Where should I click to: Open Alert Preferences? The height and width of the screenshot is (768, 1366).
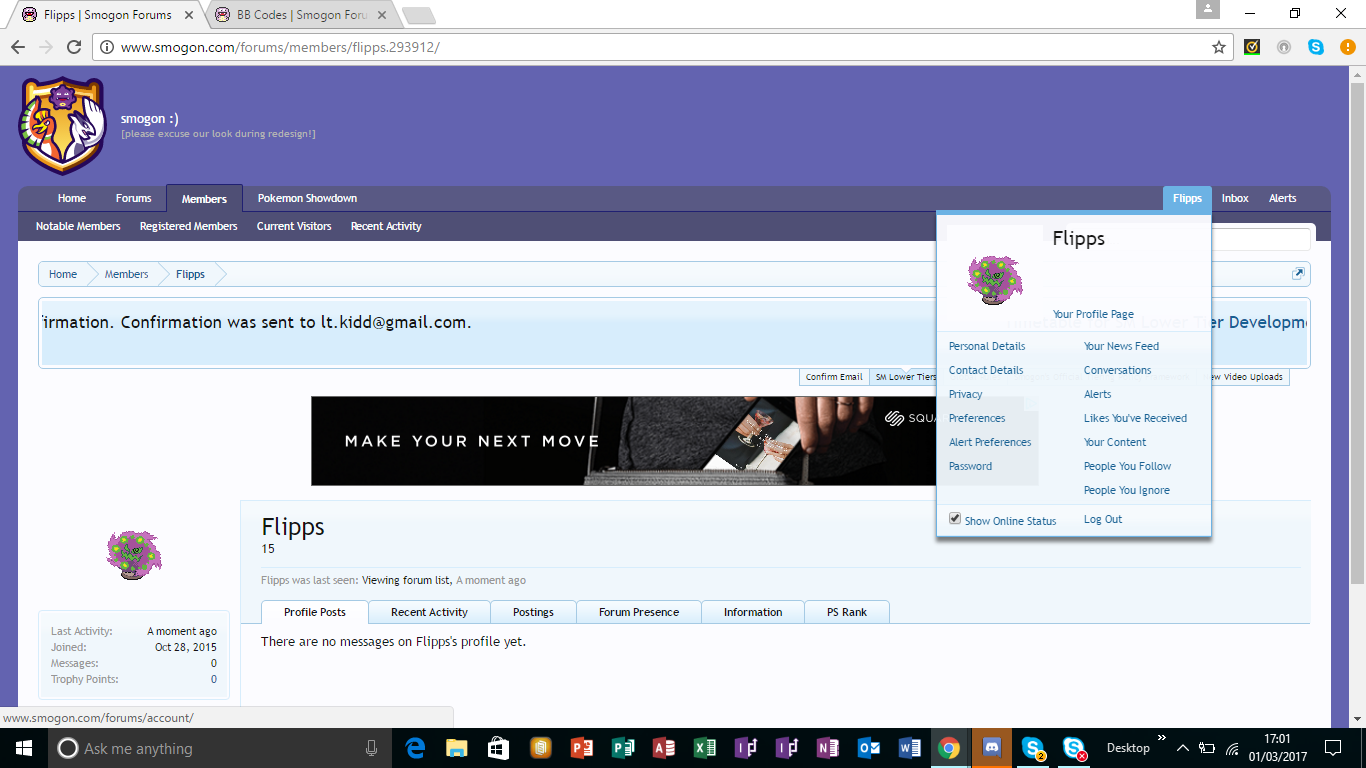(990, 442)
